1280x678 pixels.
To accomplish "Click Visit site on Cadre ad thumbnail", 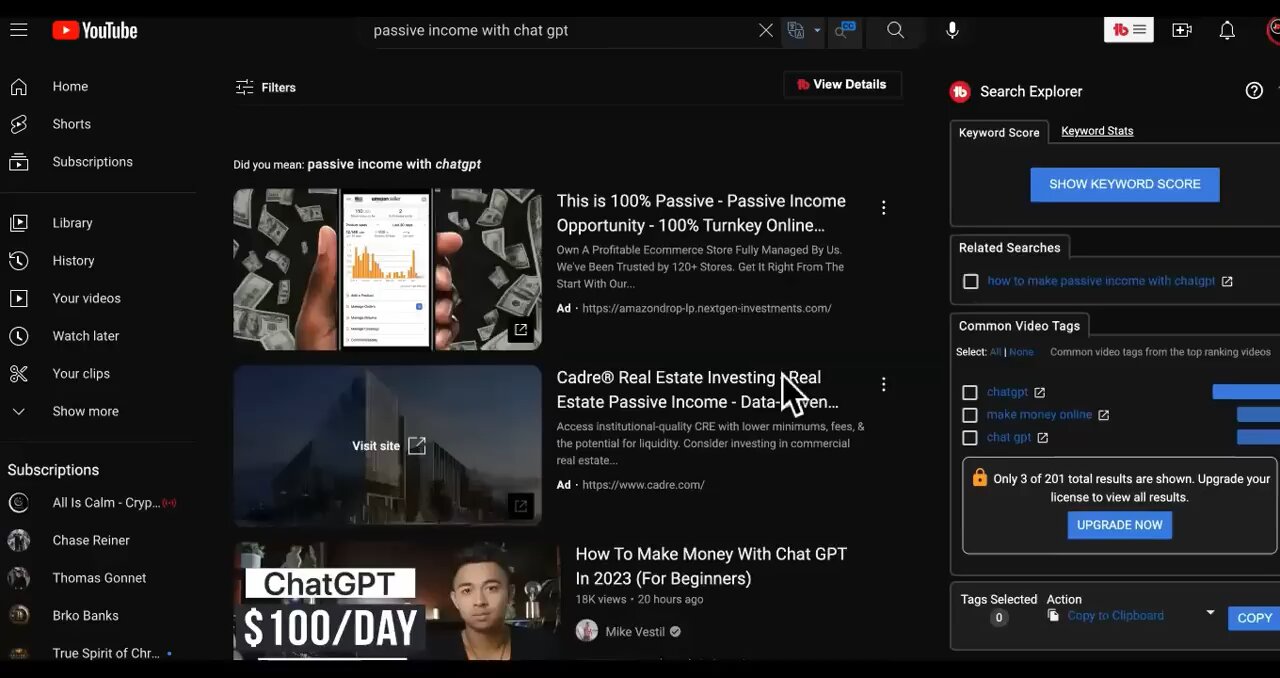I will click(389, 446).
